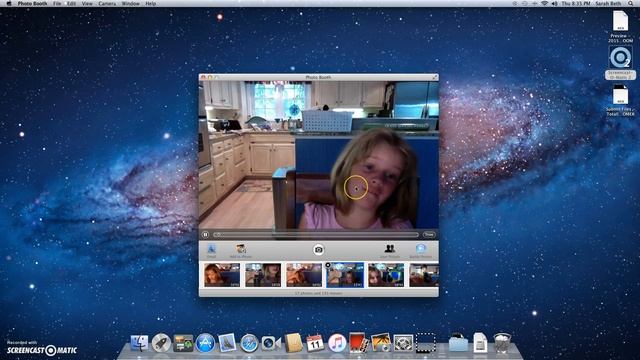Image resolution: width=640 pixels, height=360 pixels.
Task: Open Spotlight search magnifier icon
Action: [x=631, y=3]
